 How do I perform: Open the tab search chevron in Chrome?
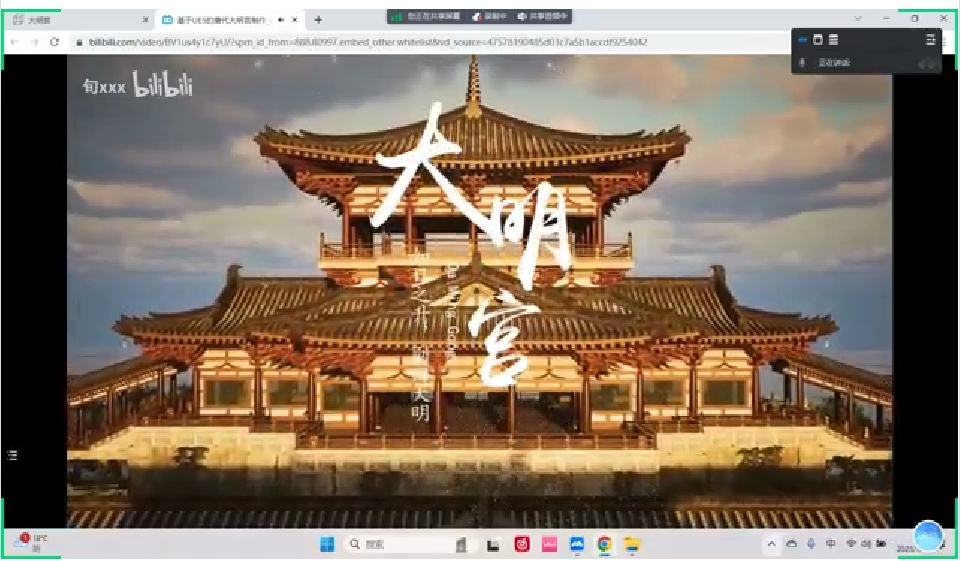857,19
